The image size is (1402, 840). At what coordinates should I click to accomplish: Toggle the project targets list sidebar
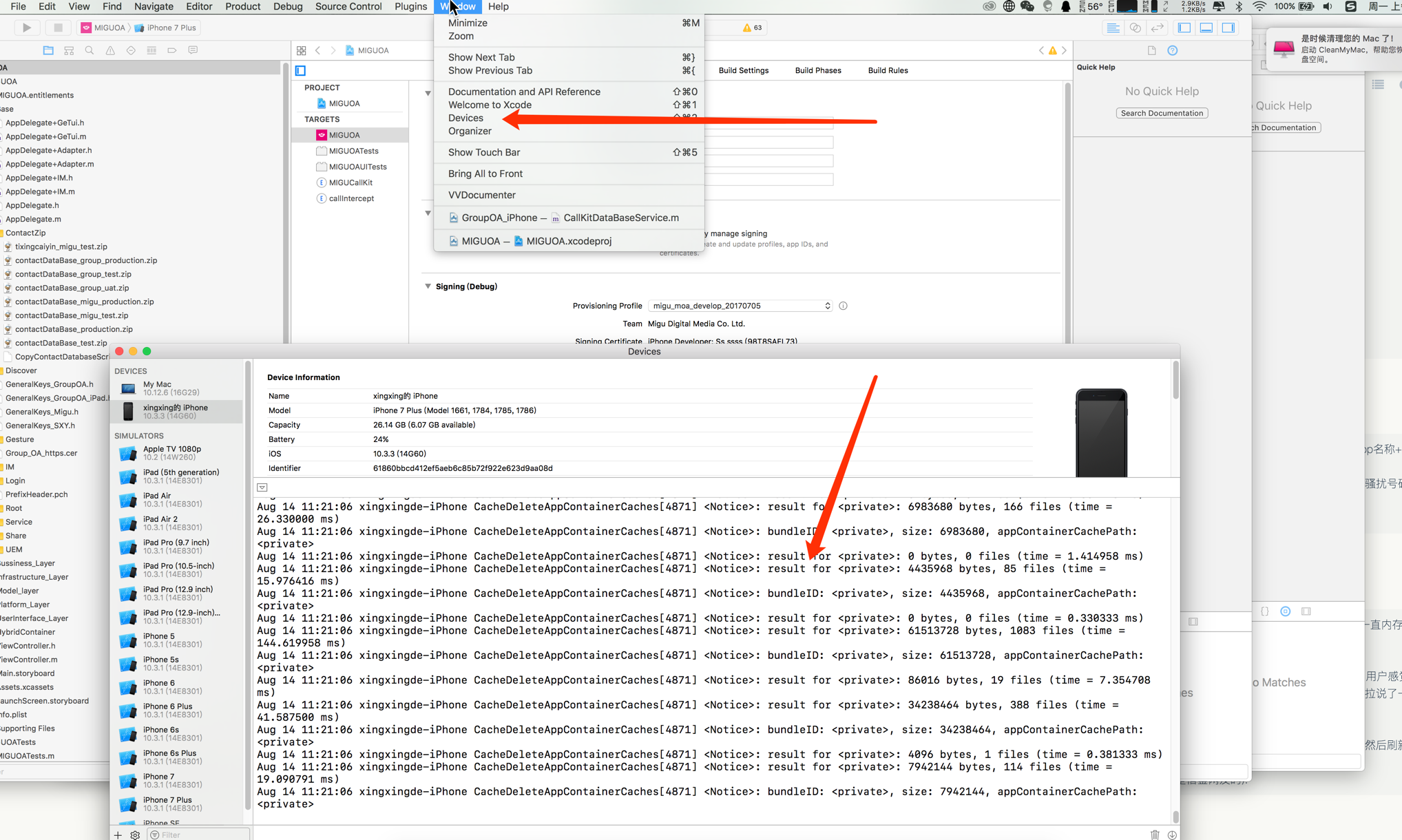[x=301, y=70]
